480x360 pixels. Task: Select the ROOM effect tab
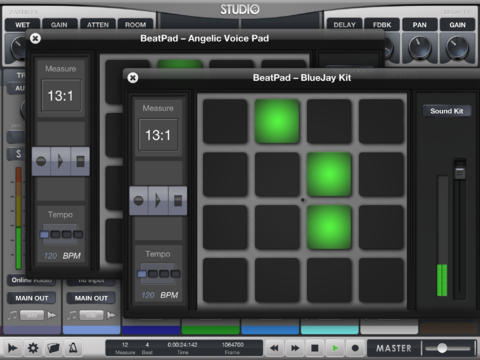point(135,25)
